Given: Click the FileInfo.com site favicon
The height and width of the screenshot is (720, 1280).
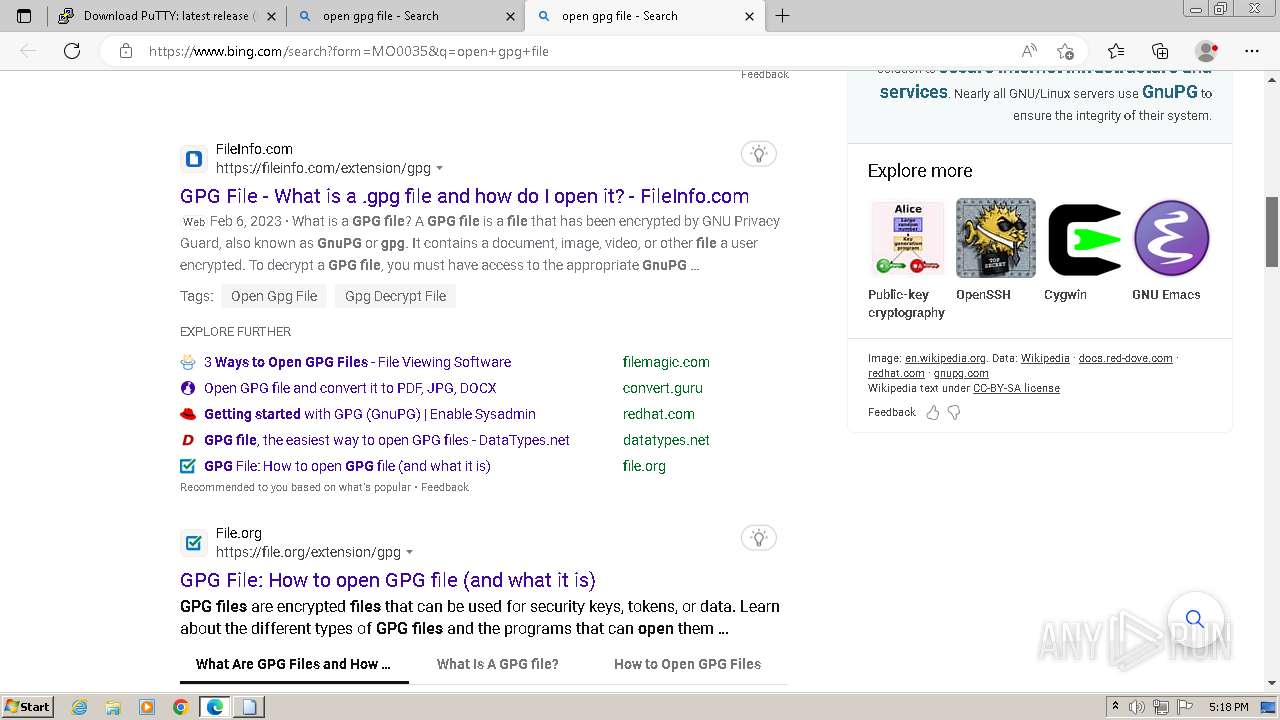Looking at the screenshot, I should coord(194,159).
